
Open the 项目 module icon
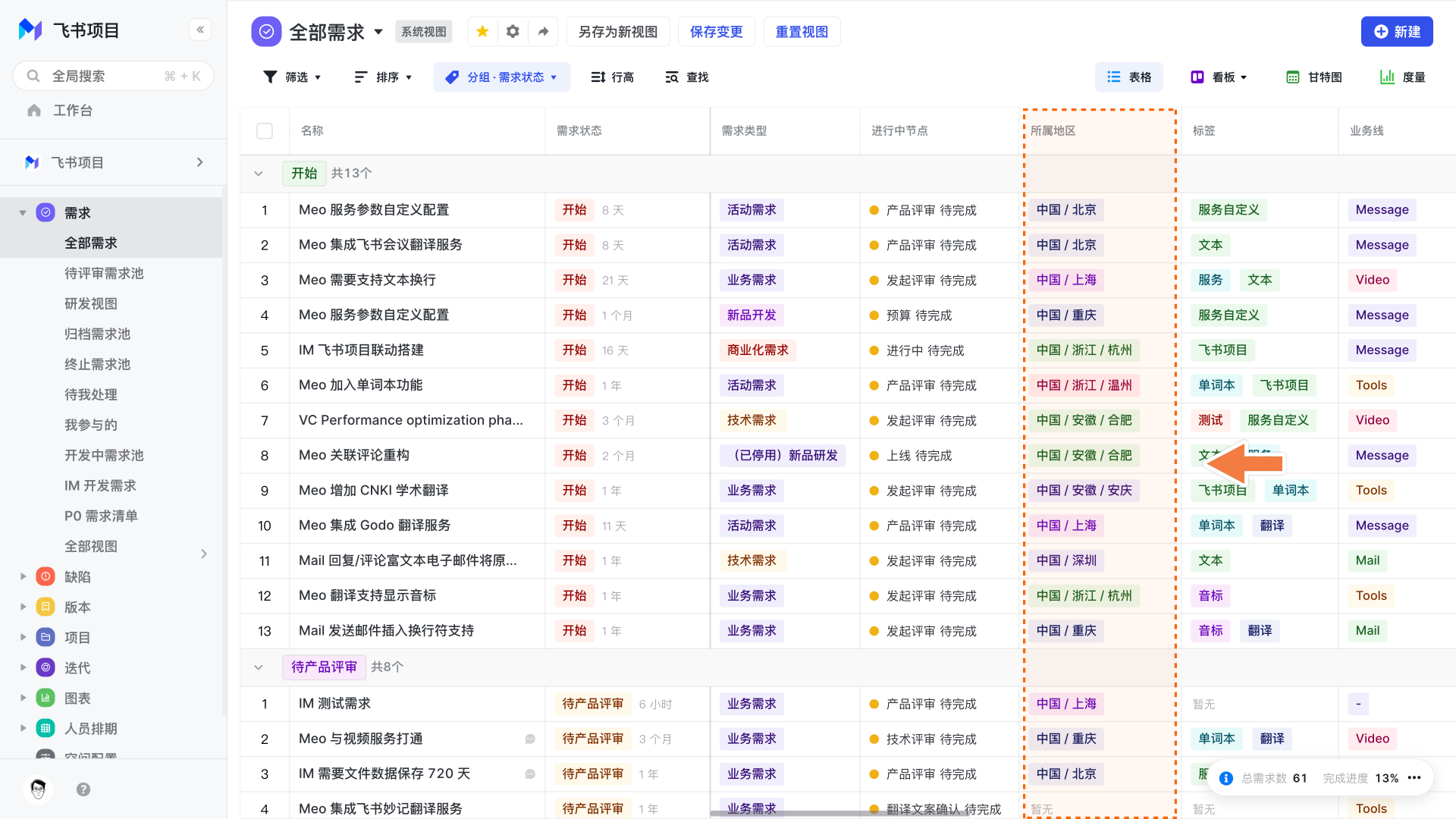point(45,637)
